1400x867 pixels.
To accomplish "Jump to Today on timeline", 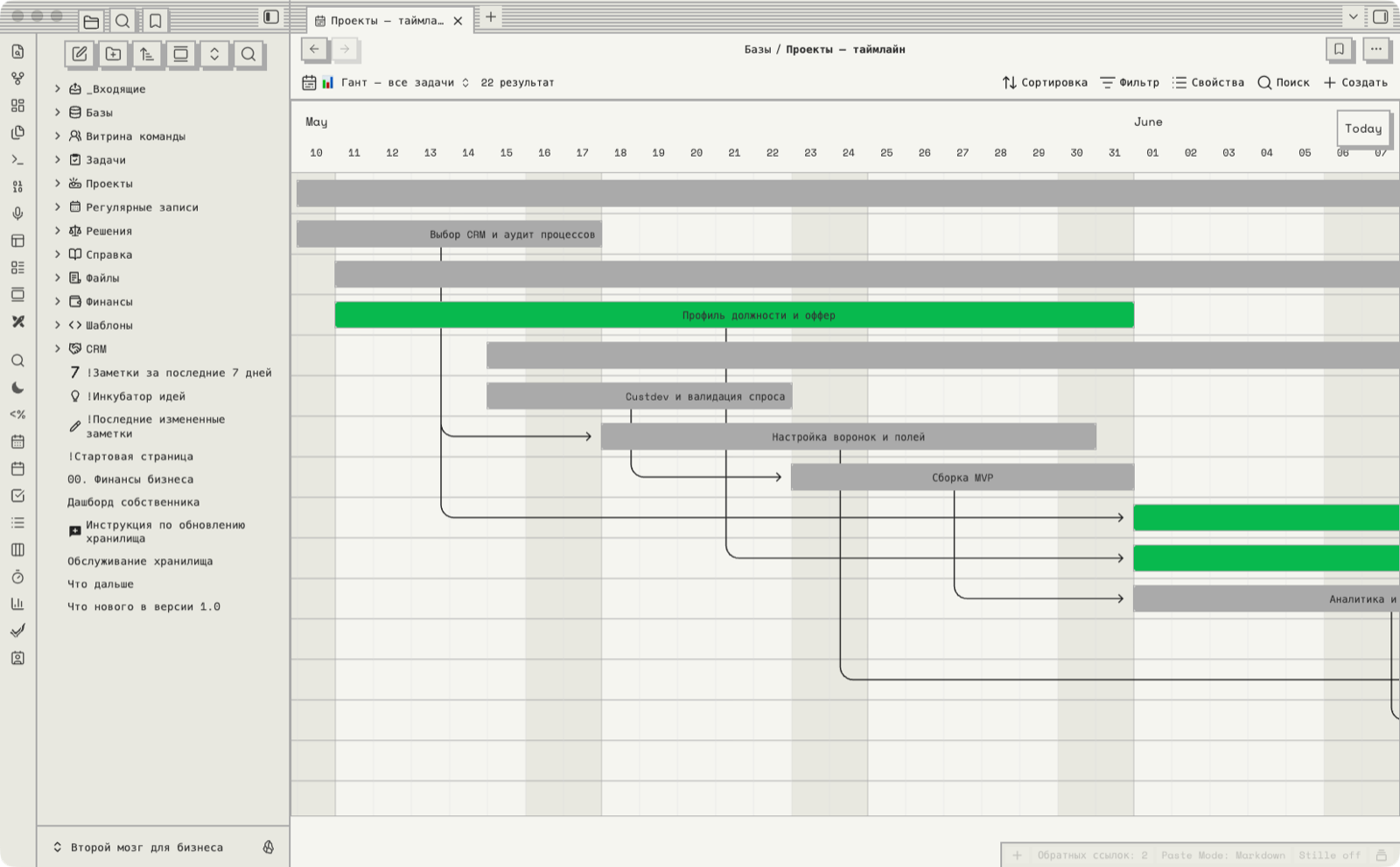I will pyautogui.click(x=1363, y=129).
